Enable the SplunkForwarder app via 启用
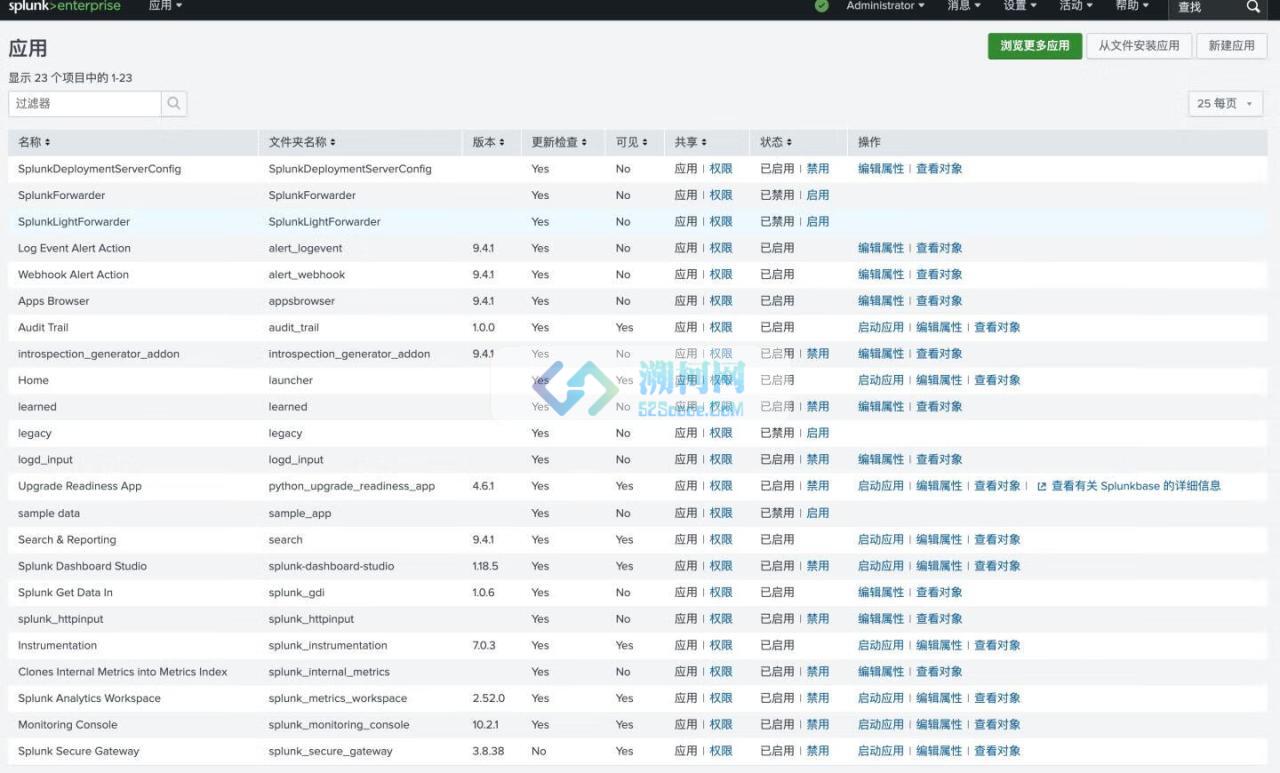This screenshot has width=1280, height=773. coord(818,195)
